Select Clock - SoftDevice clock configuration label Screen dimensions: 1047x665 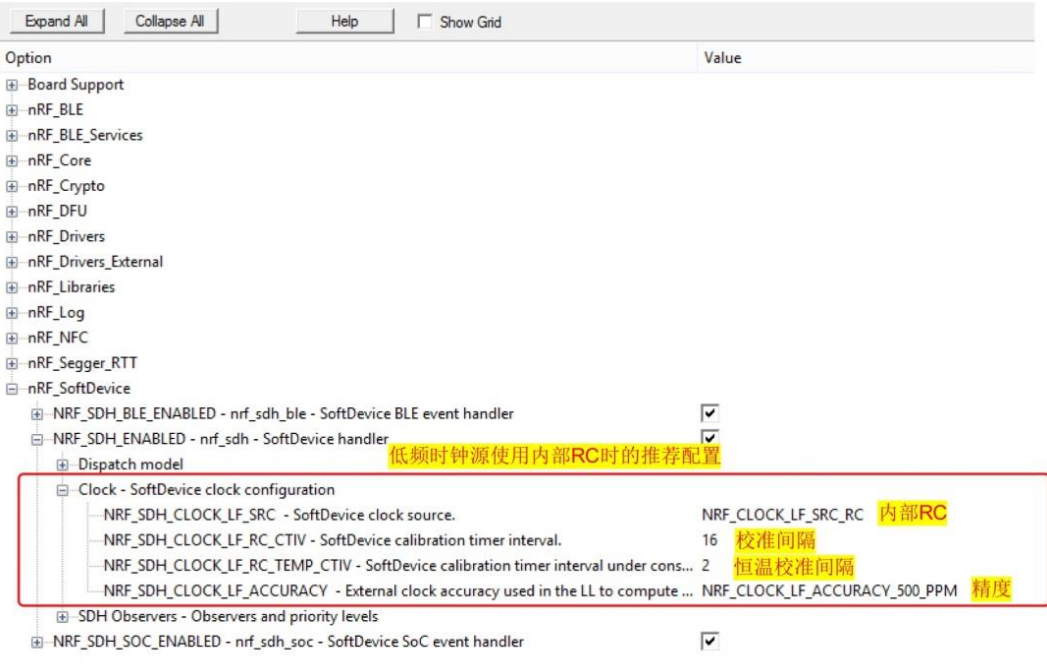[x=206, y=489]
